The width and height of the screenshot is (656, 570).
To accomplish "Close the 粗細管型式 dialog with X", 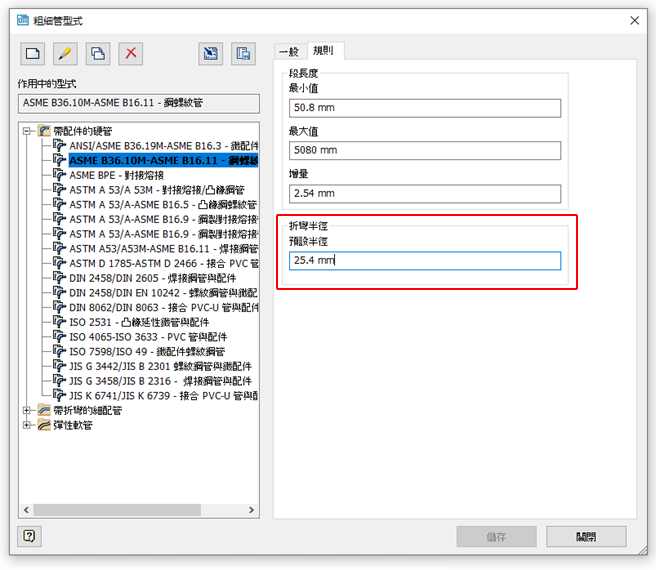I will click(x=634, y=21).
